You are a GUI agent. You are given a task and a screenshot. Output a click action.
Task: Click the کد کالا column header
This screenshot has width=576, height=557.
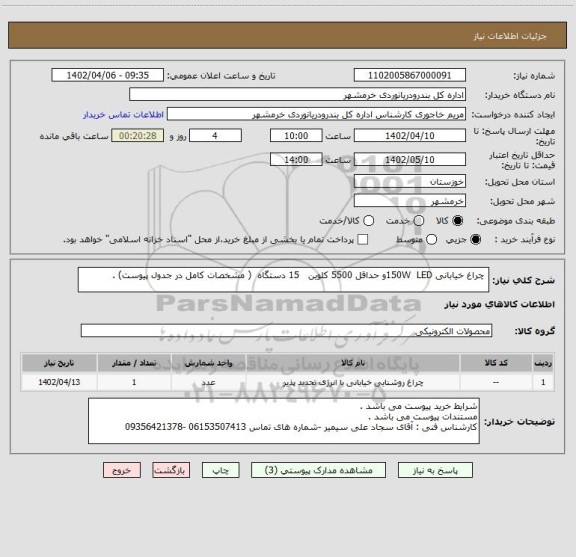tap(496, 363)
